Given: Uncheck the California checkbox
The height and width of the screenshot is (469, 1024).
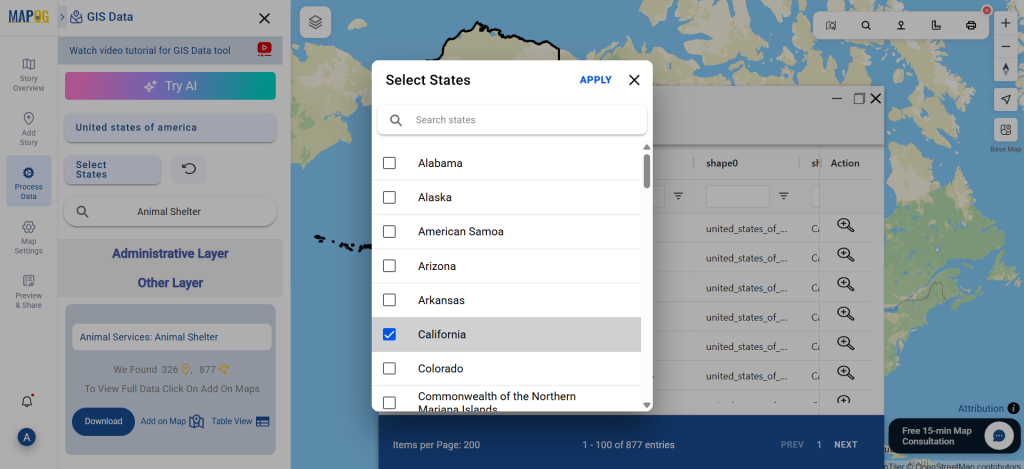Looking at the screenshot, I should [x=389, y=334].
